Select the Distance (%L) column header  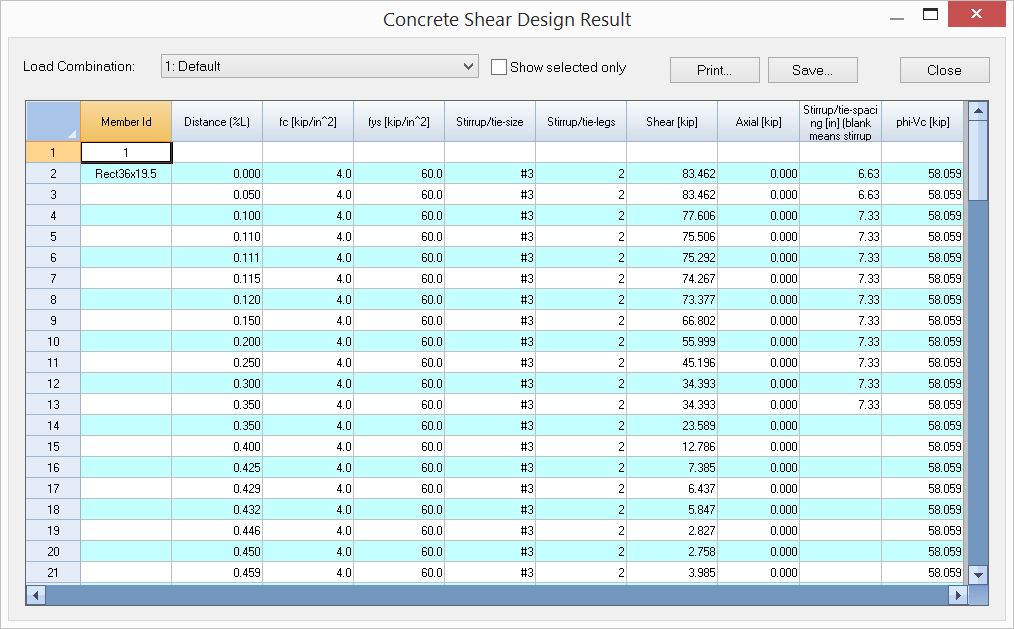click(216, 120)
